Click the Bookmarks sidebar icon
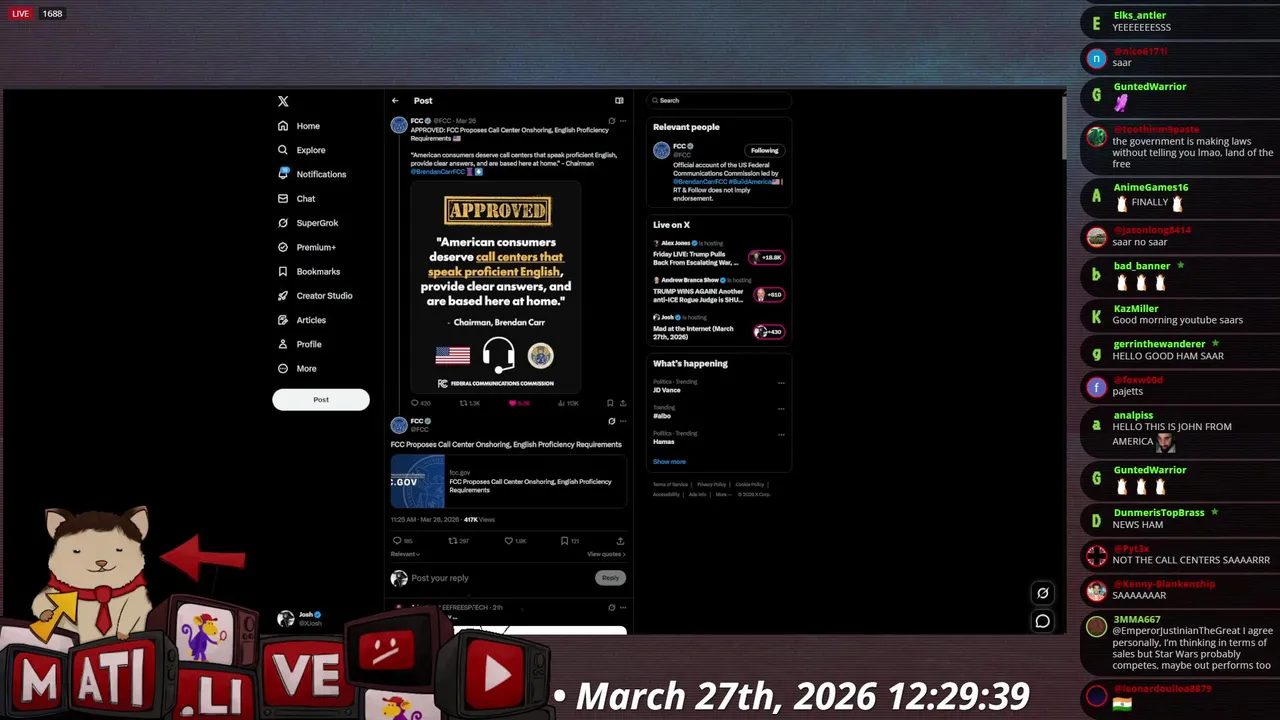Image resolution: width=1280 pixels, height=720 pixels. pyautogui.click(x=283, y=271)
